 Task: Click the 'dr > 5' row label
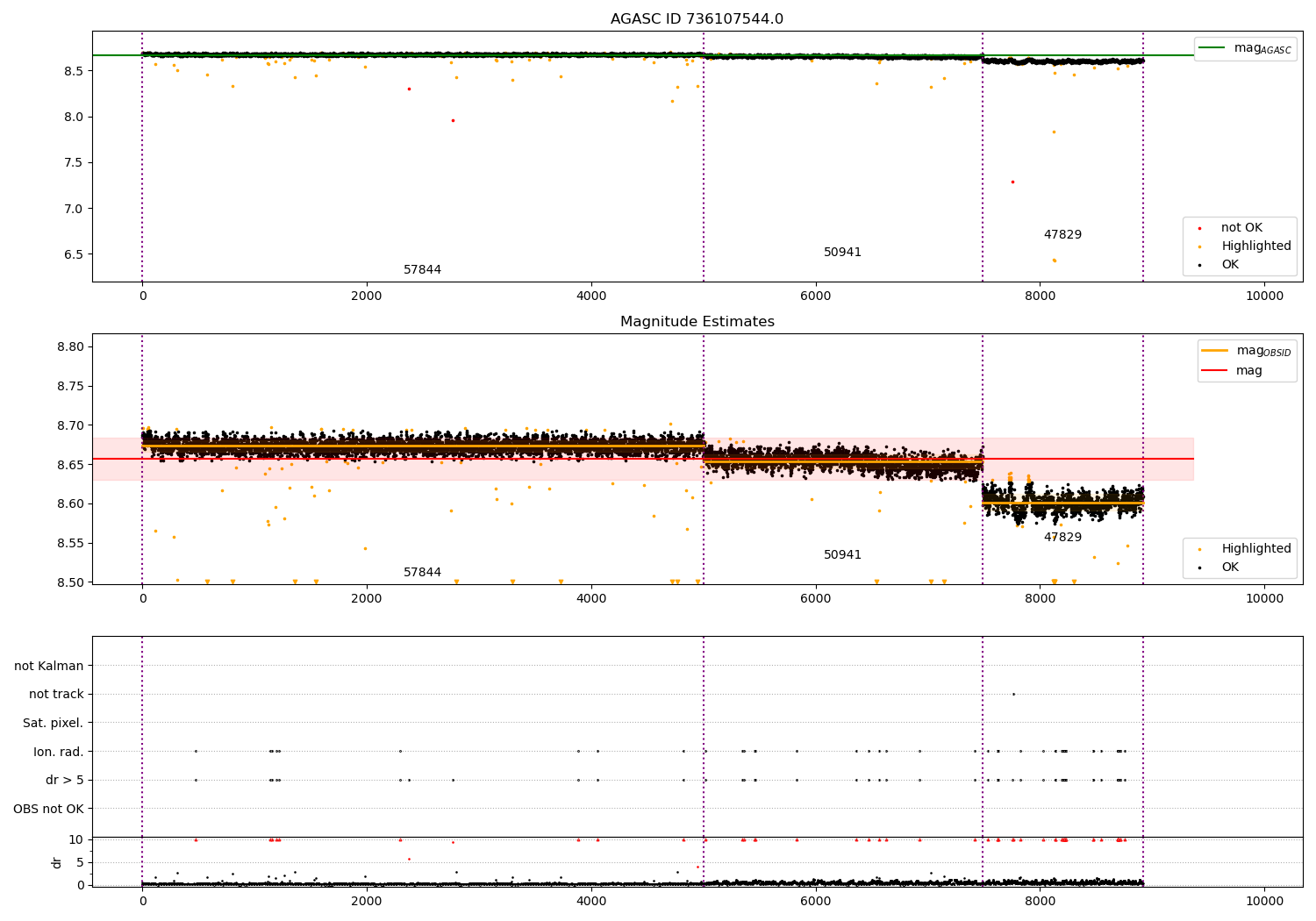65,781
